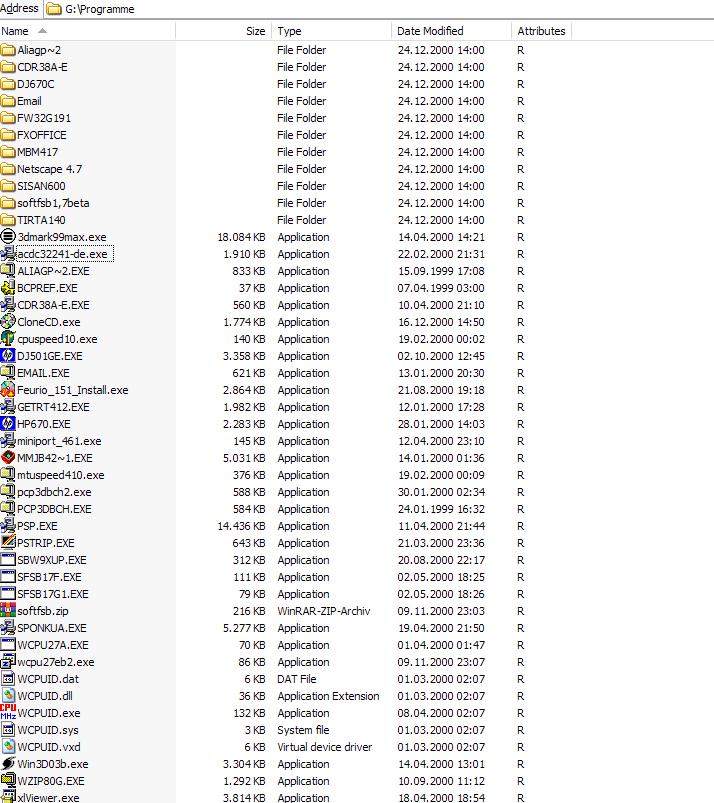Select the Aliagp~2 folder name
Viewport: 714px width, 803px height.
(39, 50)
